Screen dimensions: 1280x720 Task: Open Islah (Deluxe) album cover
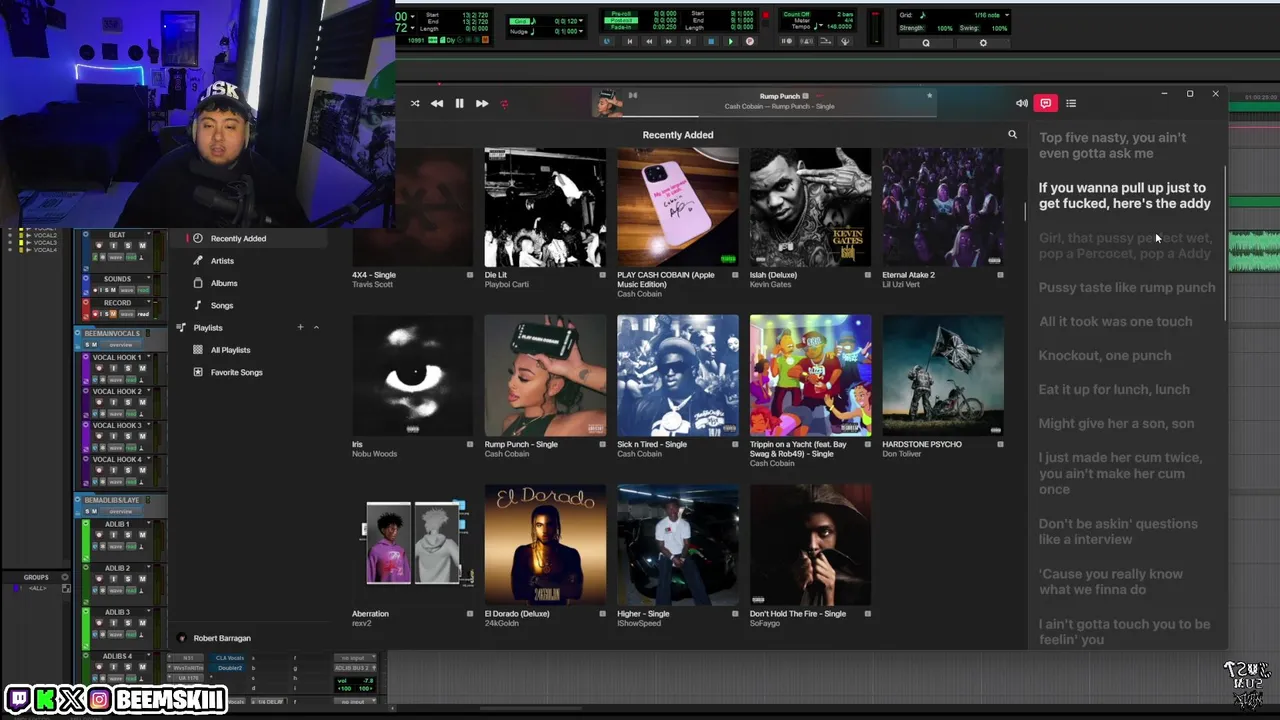[x=810, y=207]
